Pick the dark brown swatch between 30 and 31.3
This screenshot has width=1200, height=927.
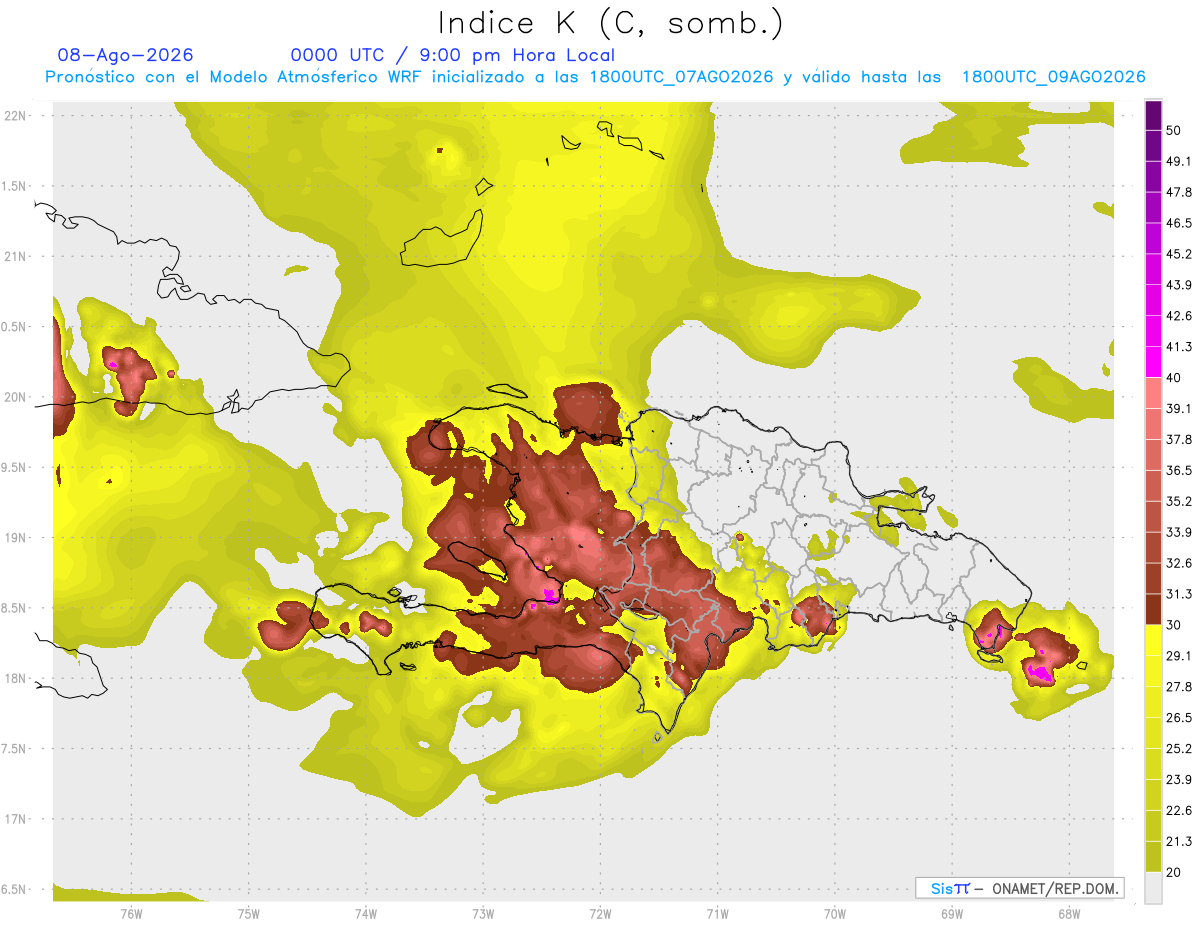(1153, 609)
